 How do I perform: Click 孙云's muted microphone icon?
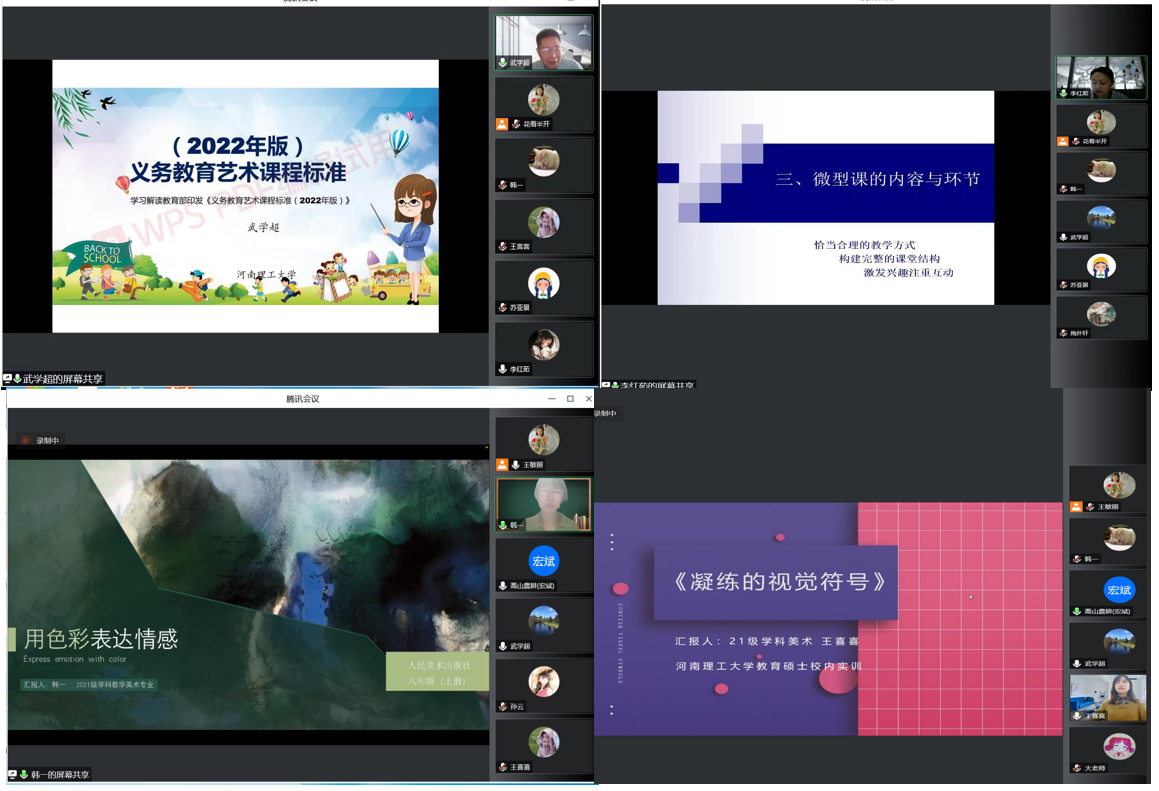click(503, 707)
